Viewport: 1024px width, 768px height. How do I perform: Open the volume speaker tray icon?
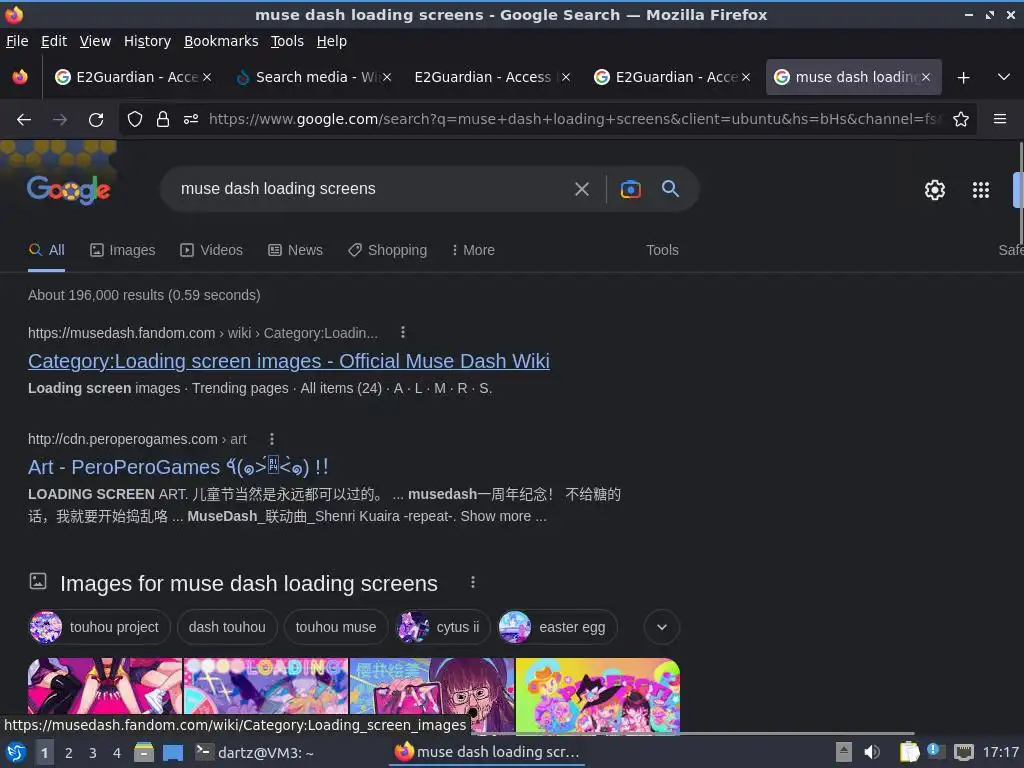[x=872, y=752]
